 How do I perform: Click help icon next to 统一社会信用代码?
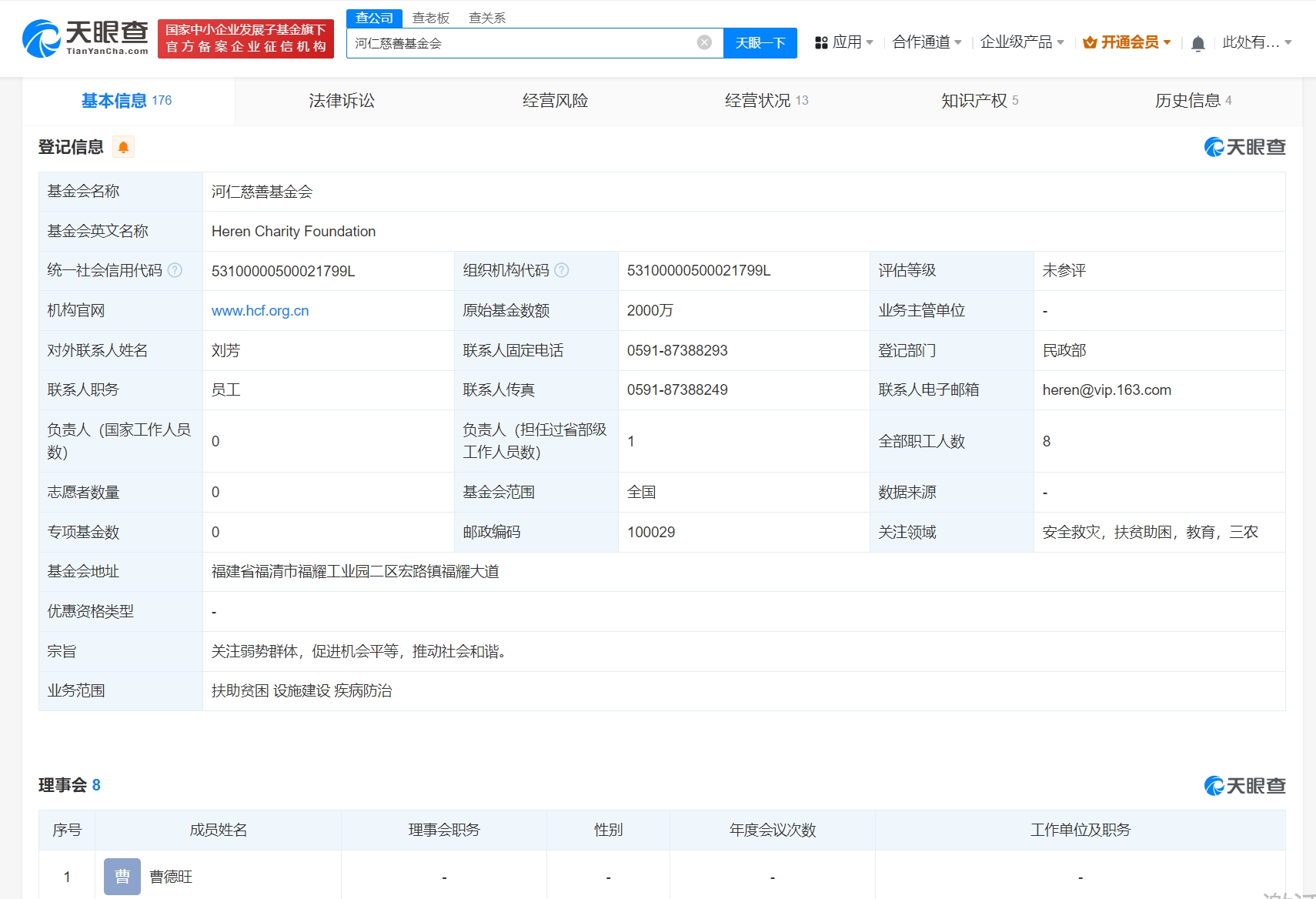point(175,270)
